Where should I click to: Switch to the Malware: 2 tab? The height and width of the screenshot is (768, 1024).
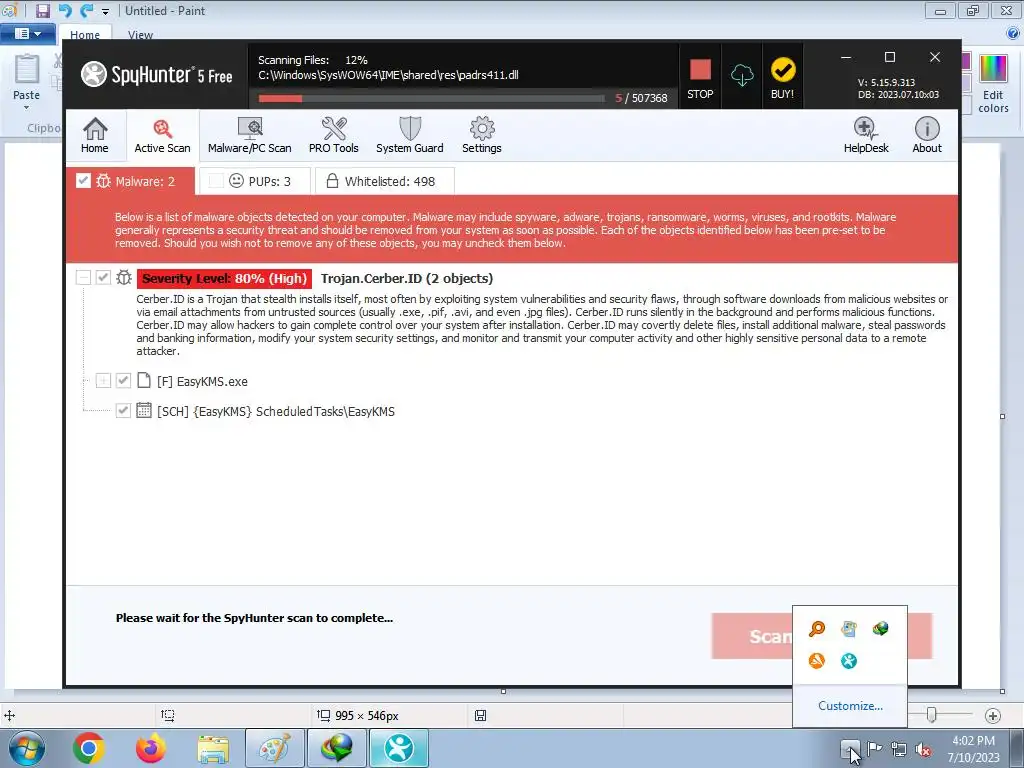click(131, 181)
